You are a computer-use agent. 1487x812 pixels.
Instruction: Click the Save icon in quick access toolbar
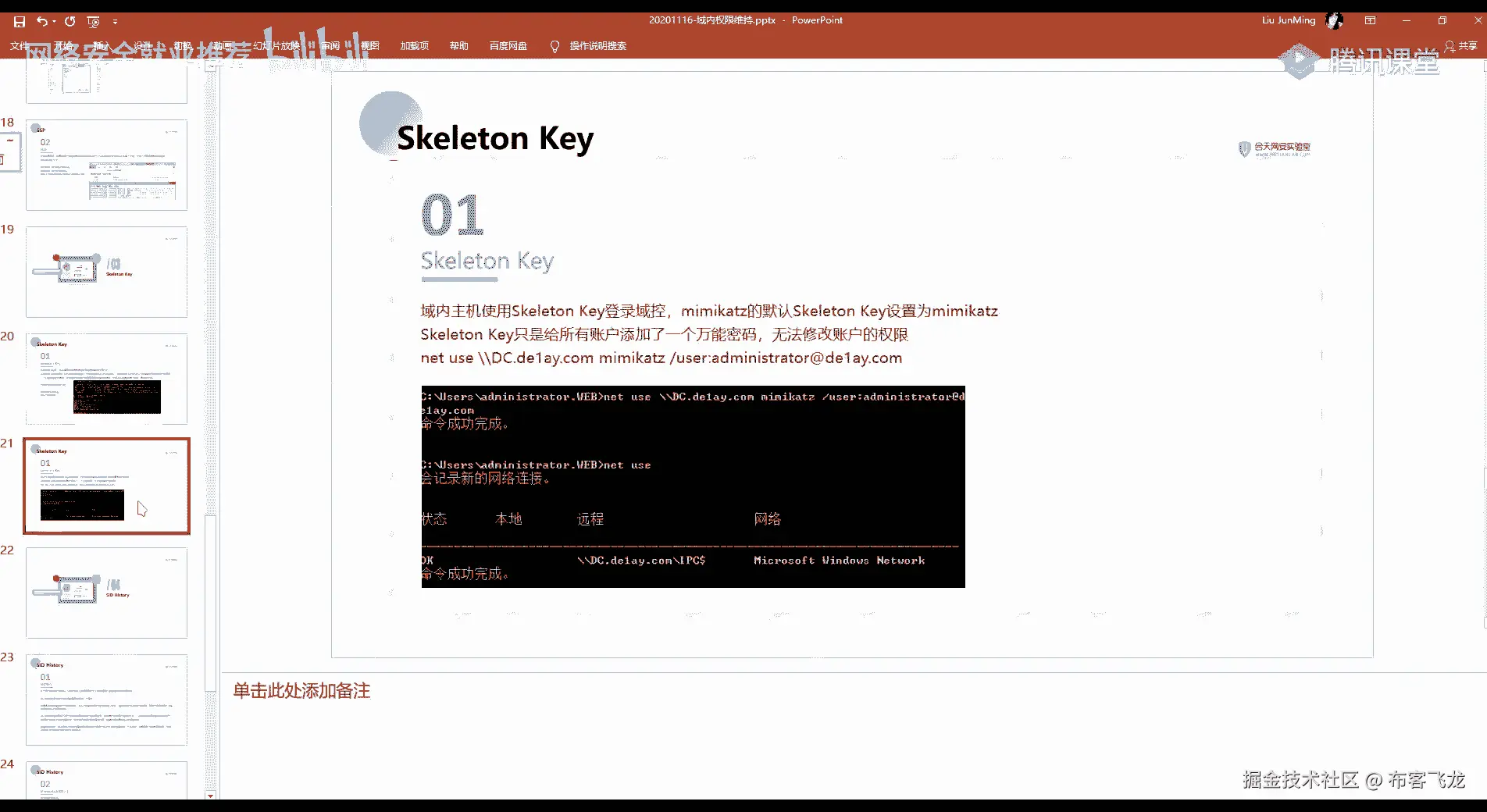(20, 21)
